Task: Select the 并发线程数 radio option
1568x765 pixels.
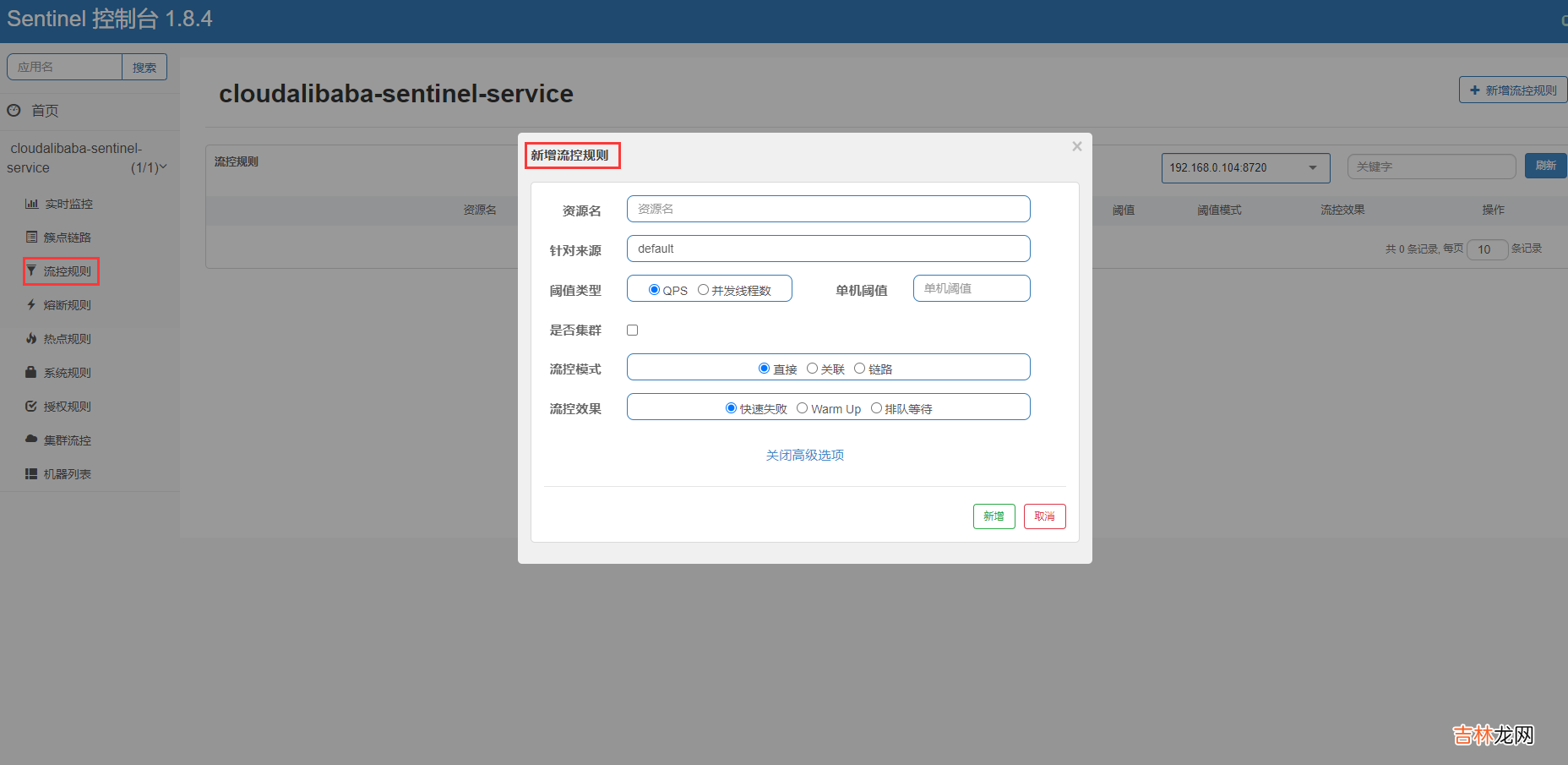Action: tap(703, 290)
